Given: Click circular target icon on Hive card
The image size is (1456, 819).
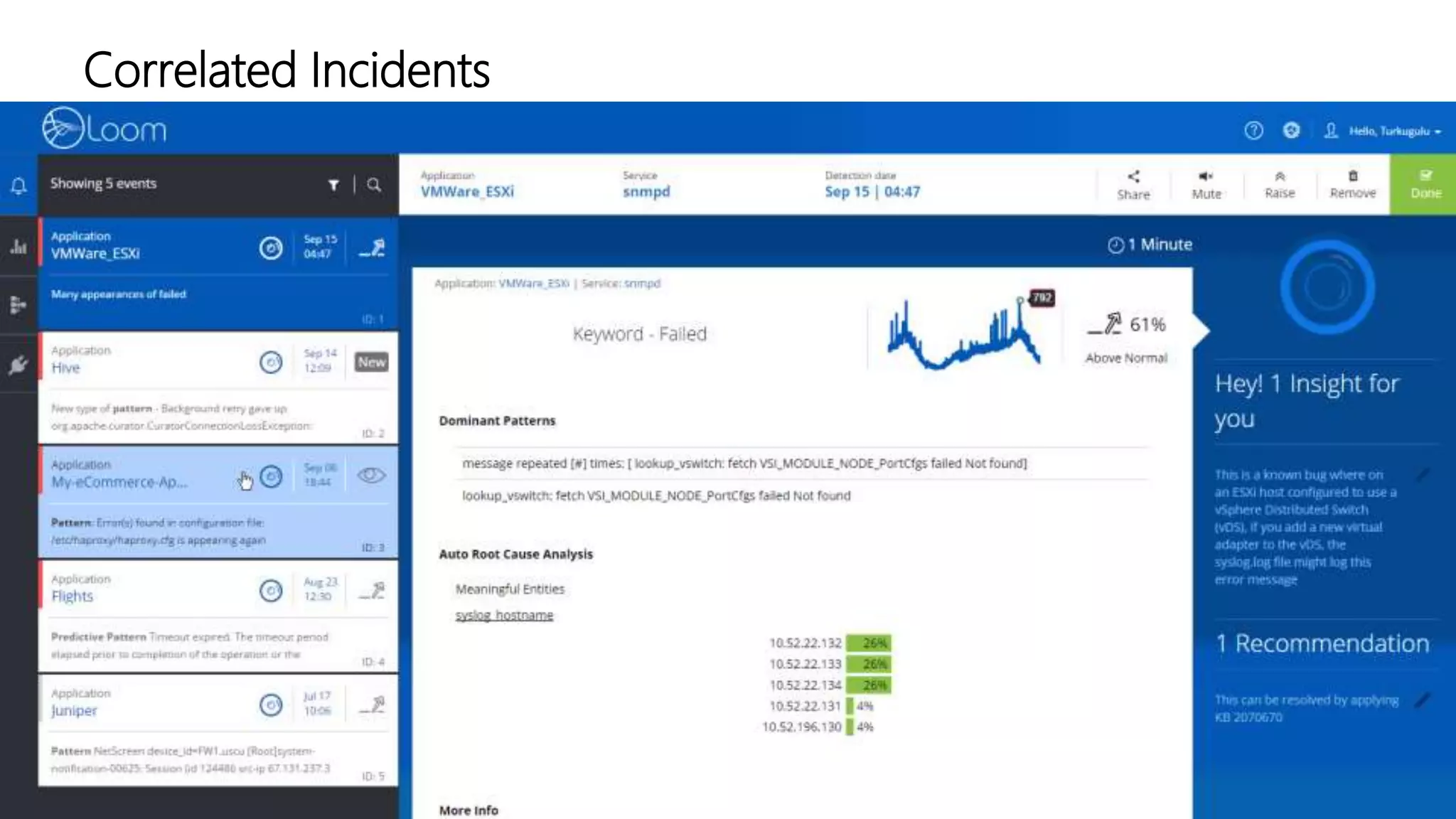Looking at the screenshot, I should (271, 363).
